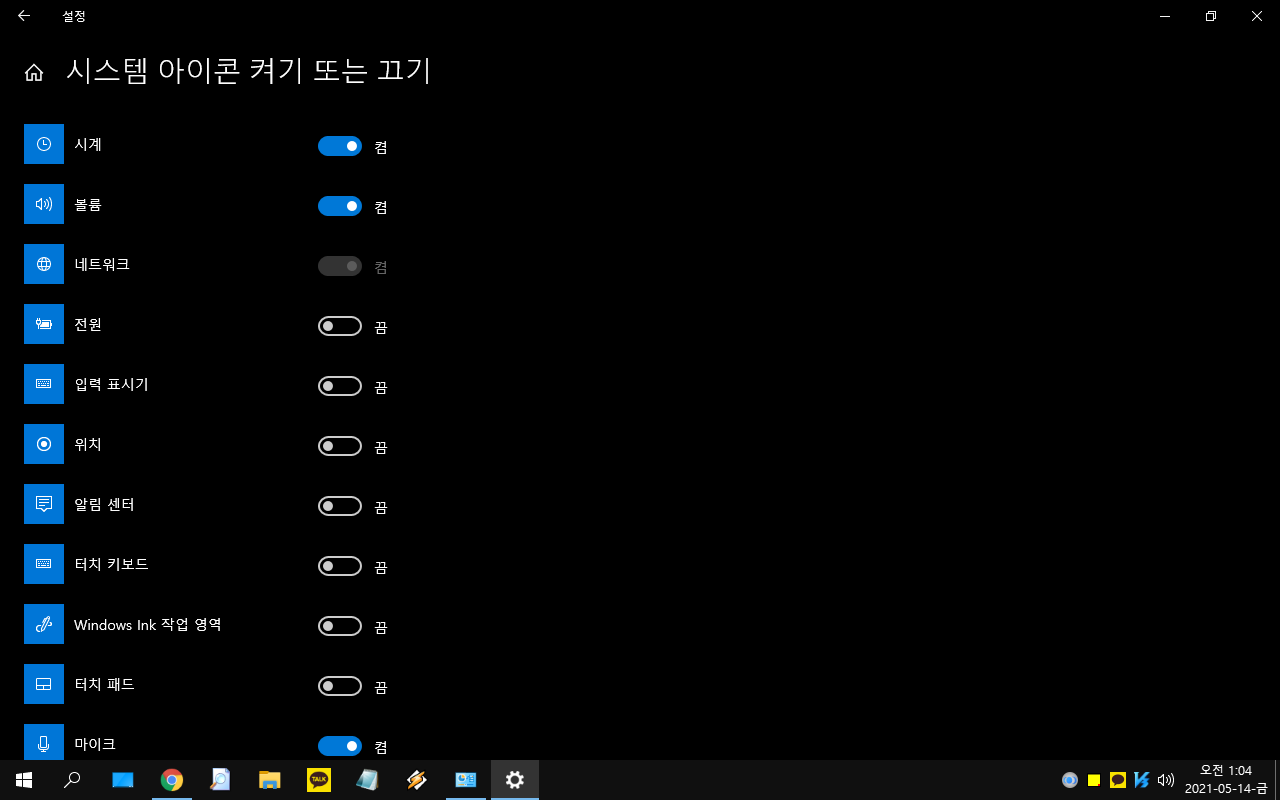
Task: Open taskbar search magnifier
Action: coord(72,780)
